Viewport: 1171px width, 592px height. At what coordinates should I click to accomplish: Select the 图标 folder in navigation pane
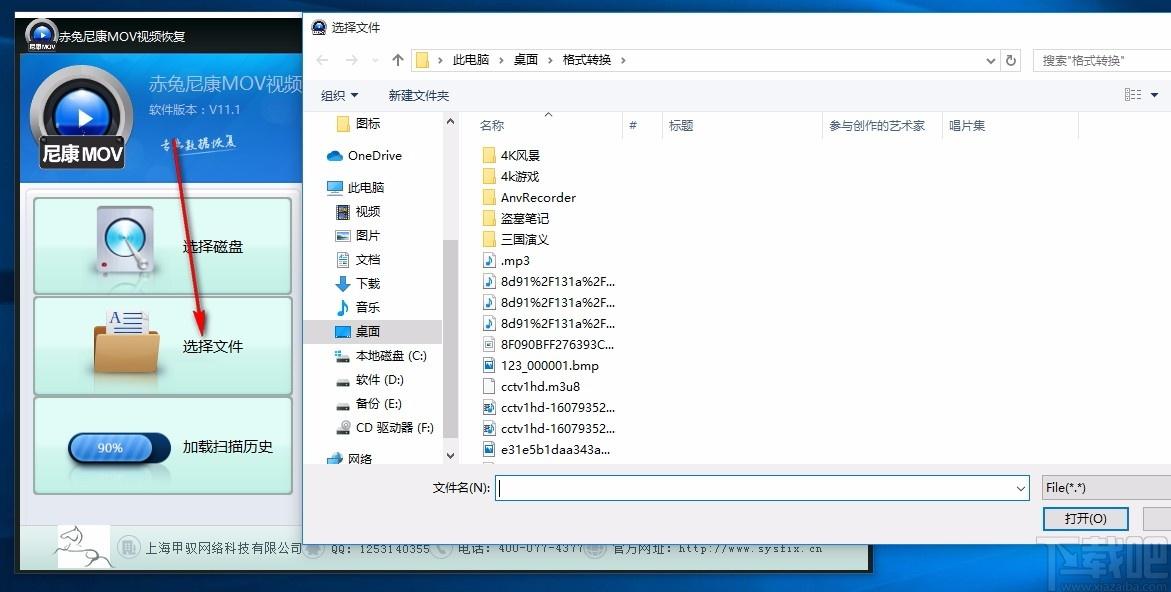(x=359, y=123)
